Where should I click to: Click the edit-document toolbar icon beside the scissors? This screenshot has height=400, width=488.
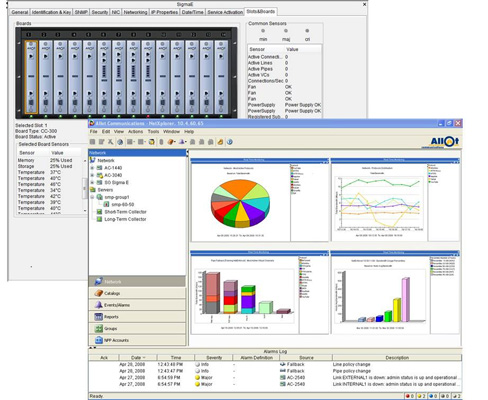(102, 142)
